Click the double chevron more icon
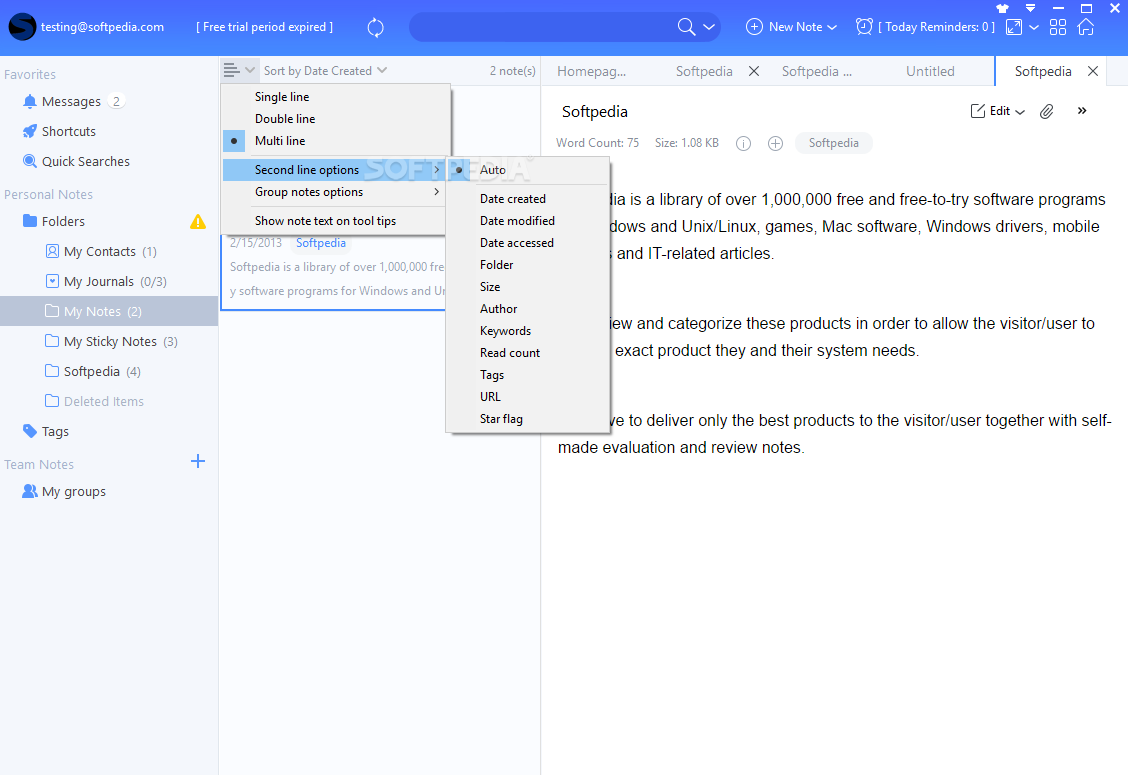Viewport: 1128px width, 775px height. 1082,111
